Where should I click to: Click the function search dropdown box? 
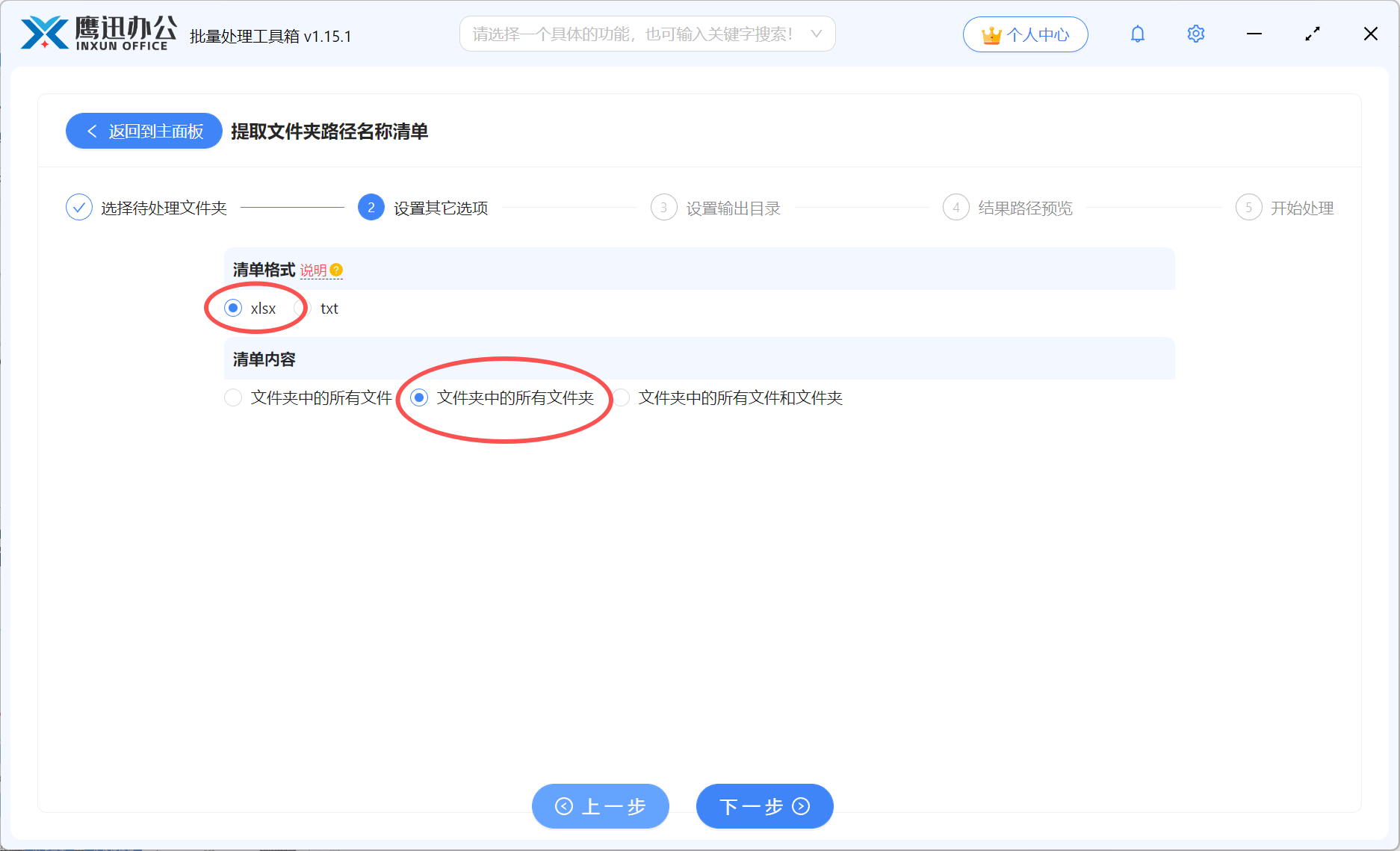click(647, 34)
